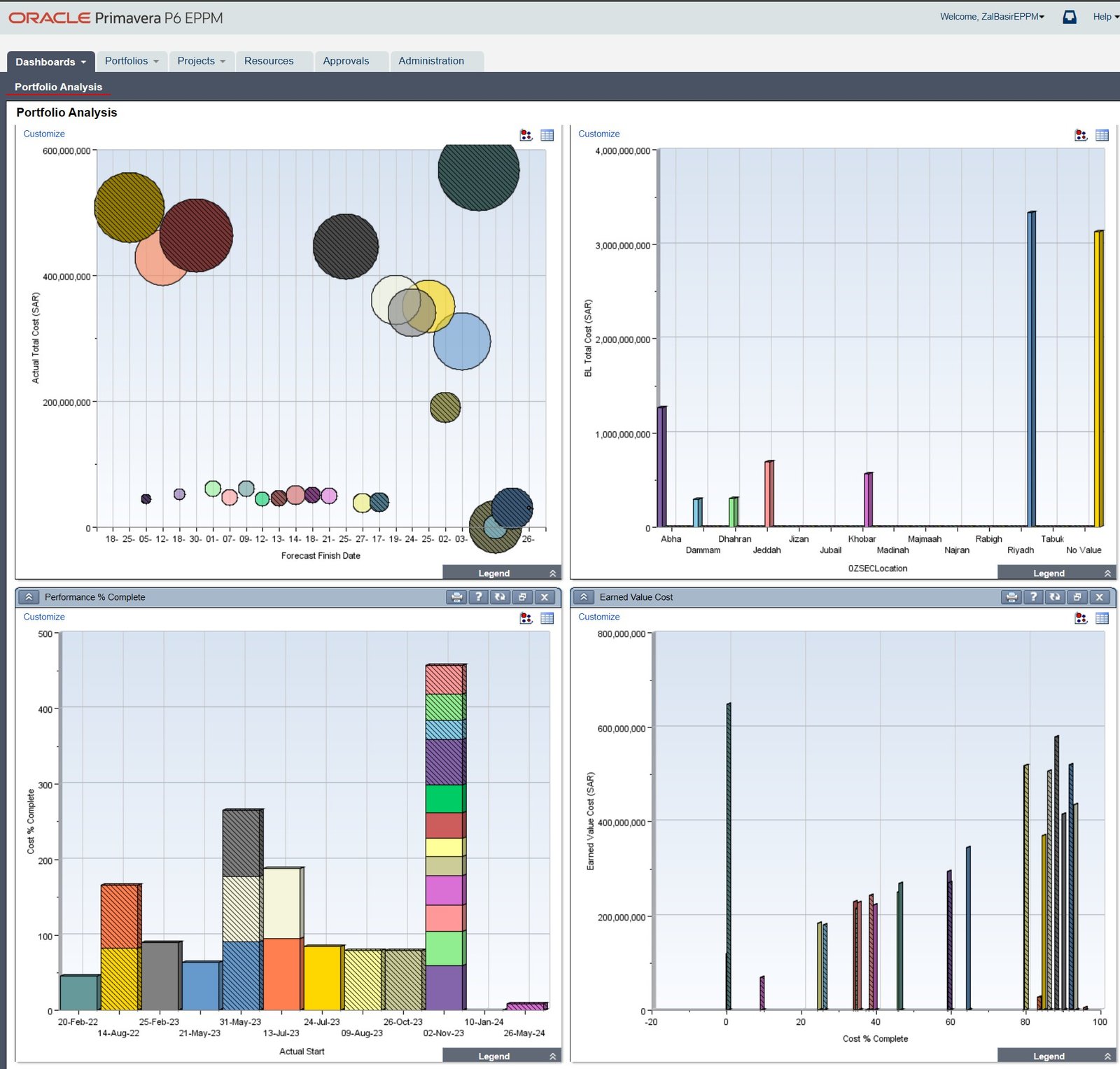Viewport: 1120px width, 1069px height.
Task: Select the Riyadh blue bar in location chart
Action: 1032,369
